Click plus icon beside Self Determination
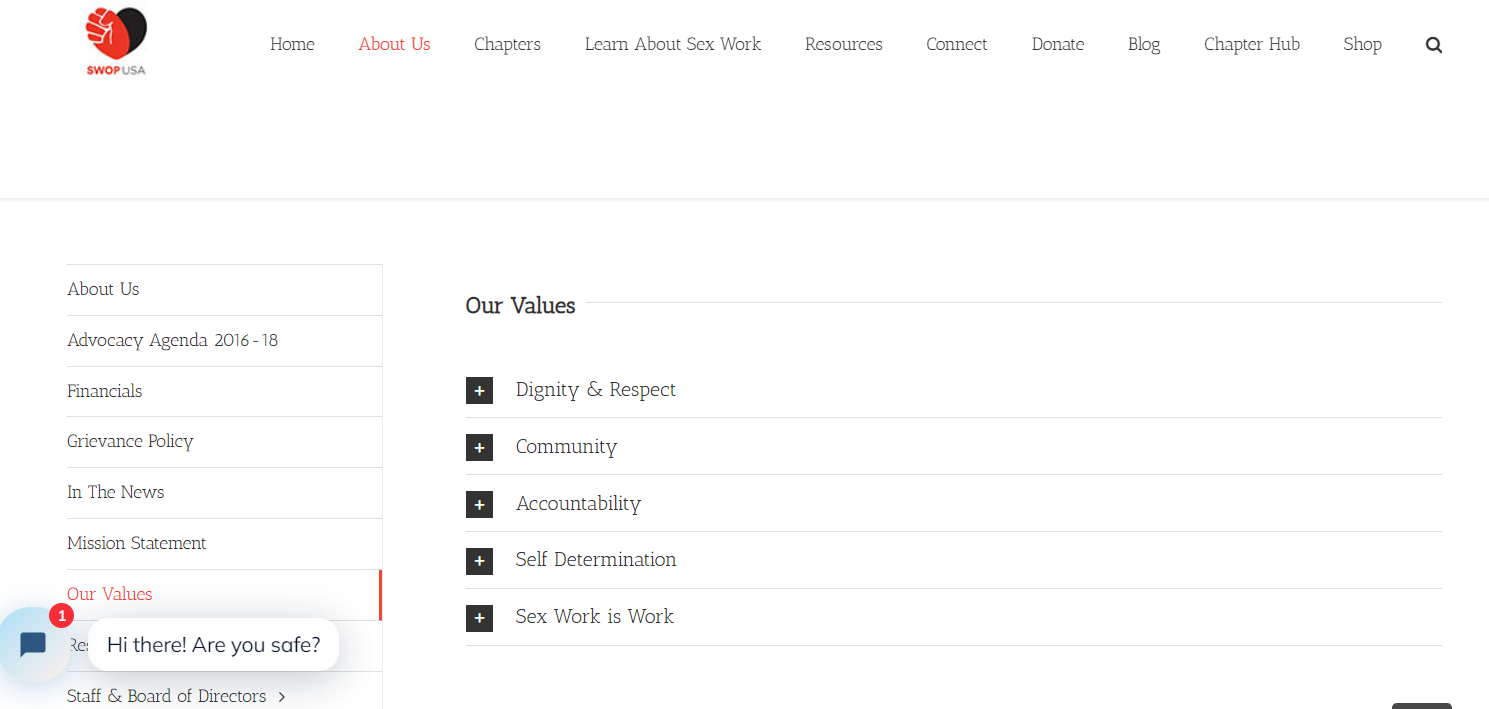The image size is (1489, 709). (x=479, y=561)
